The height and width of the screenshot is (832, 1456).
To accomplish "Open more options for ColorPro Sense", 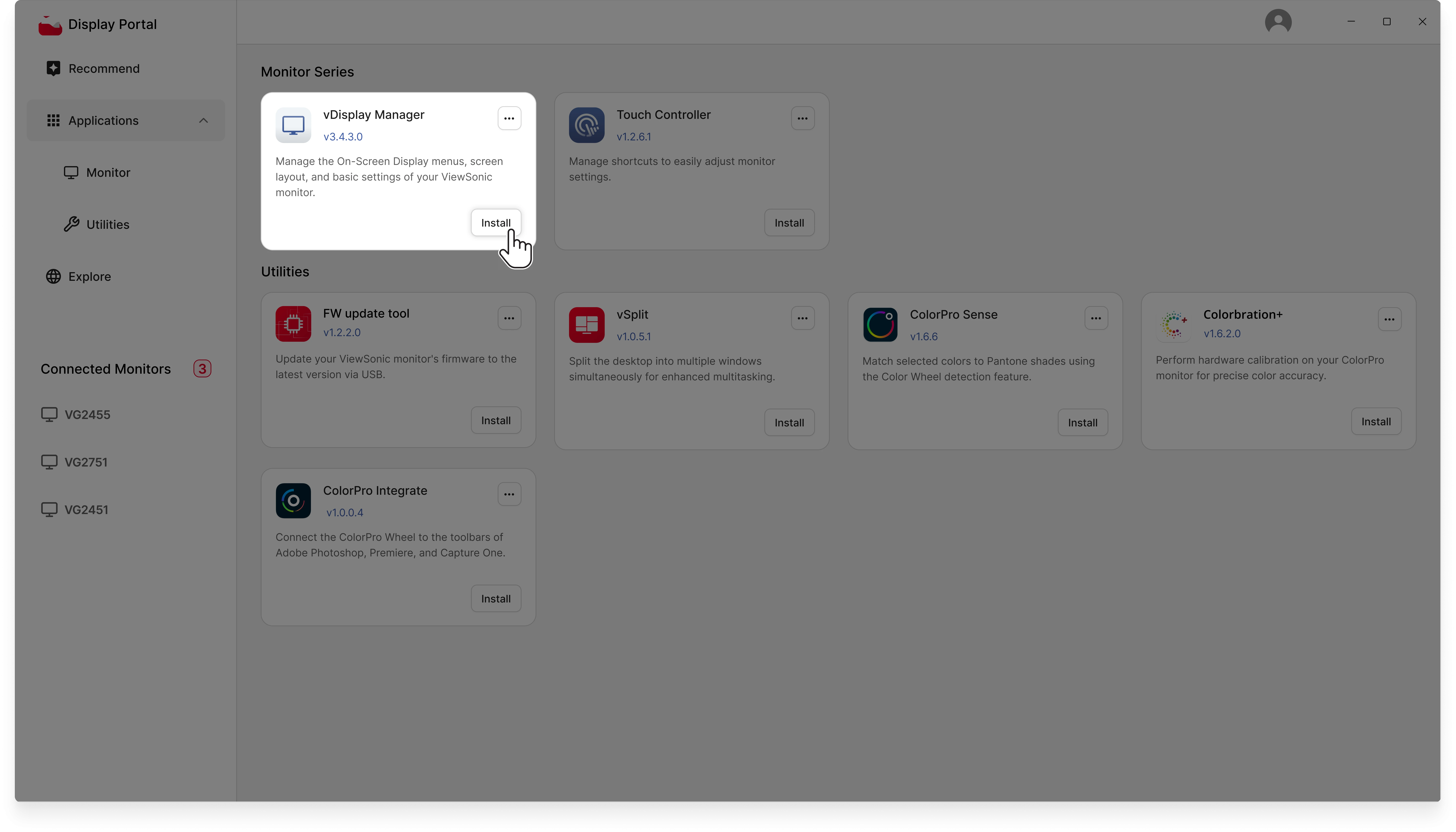I will [1096, 318].
